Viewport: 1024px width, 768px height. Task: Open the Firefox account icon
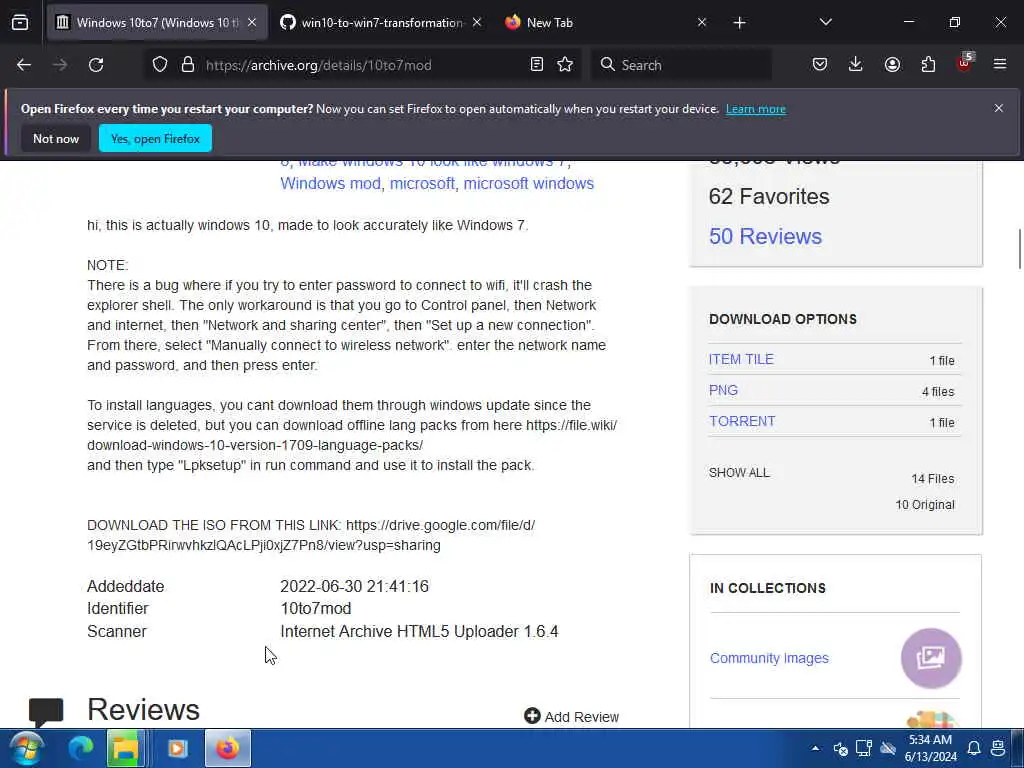coord(892,65)
